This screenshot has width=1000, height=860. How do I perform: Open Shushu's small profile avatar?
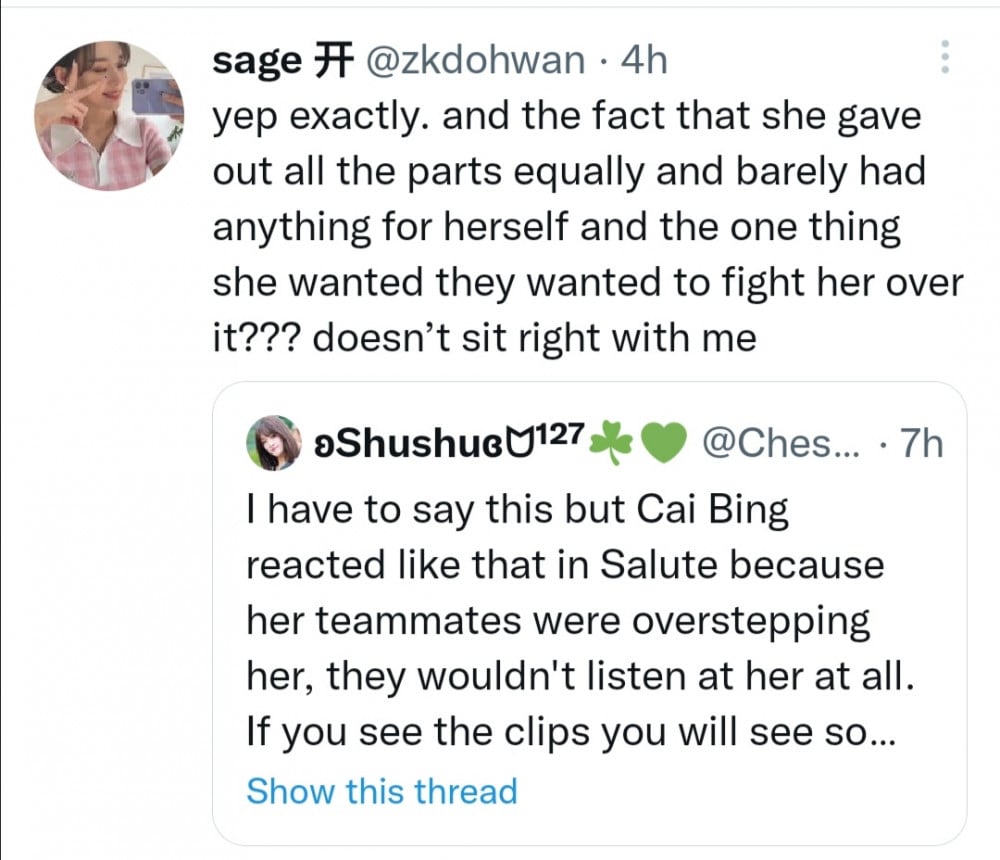pyautogui.click(x=274, y=443)
